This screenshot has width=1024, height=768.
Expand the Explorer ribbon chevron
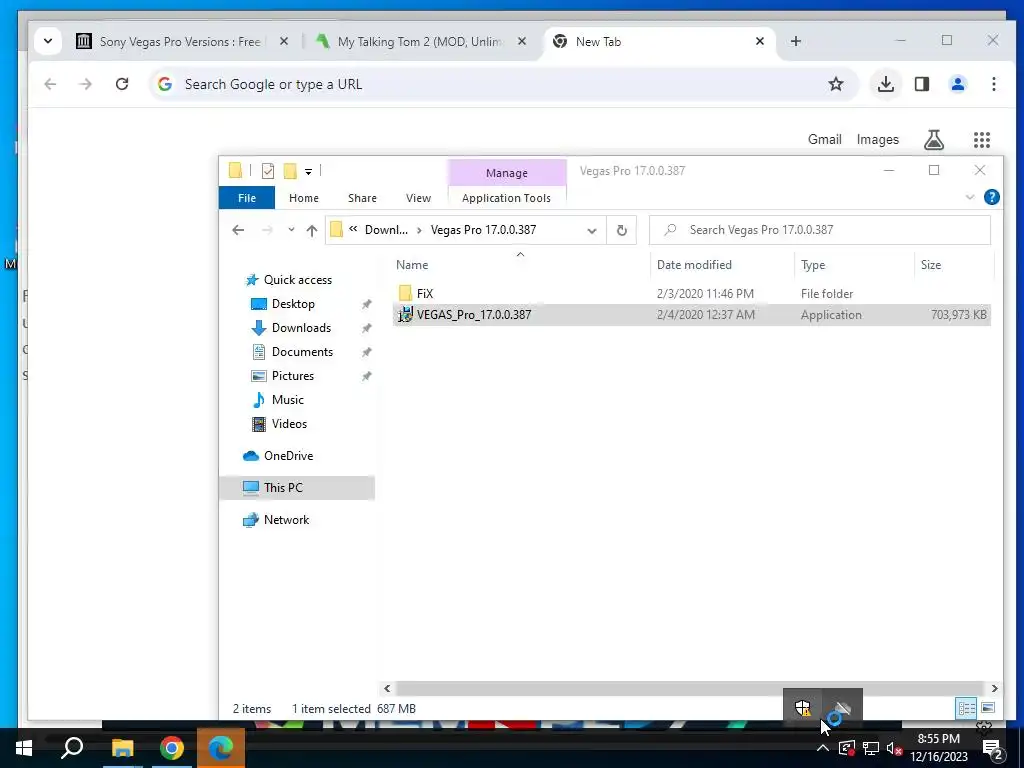(x=969, y=197)
